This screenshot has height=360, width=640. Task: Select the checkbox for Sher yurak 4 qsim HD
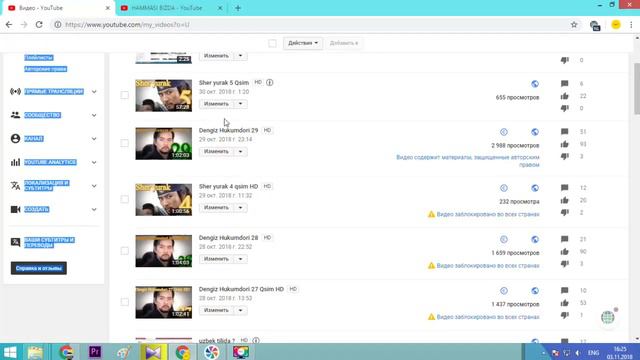[124, 199]
